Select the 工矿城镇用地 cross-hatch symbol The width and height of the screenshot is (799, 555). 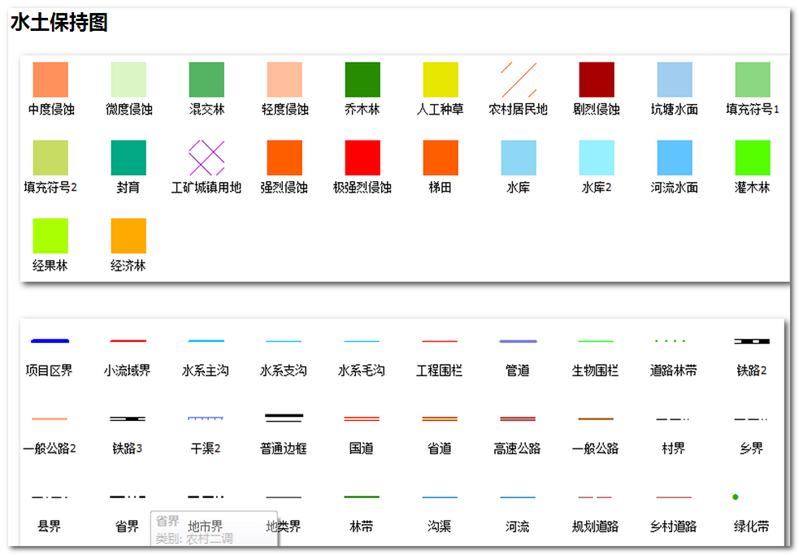pyautogui.click(x=206, y=157)
